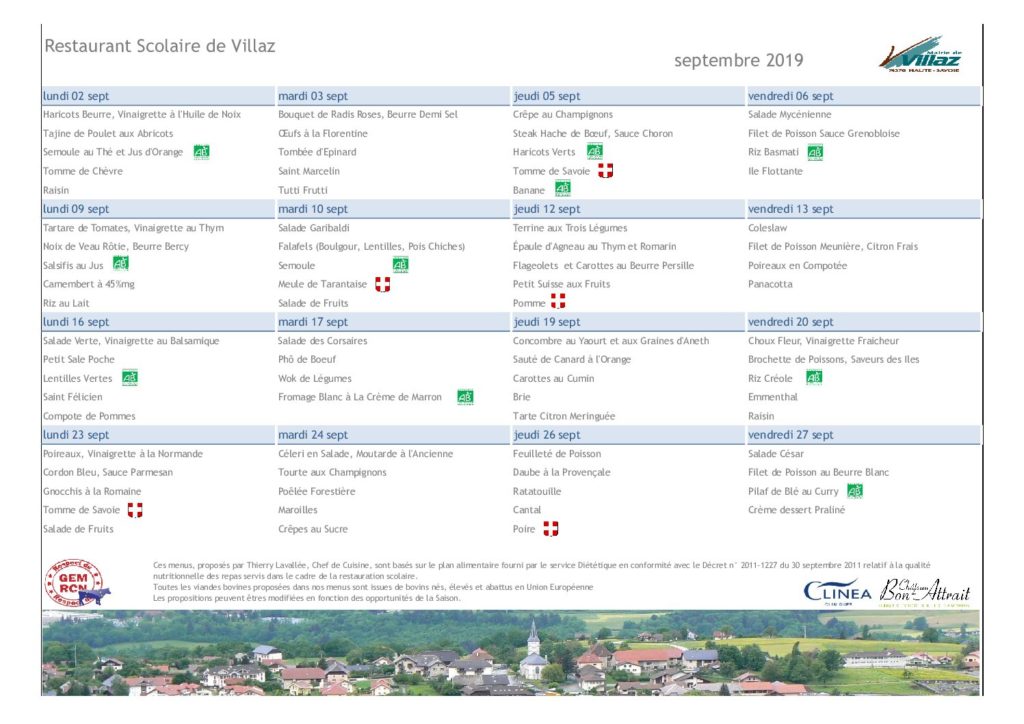The height and width of the screenshot is (724, 1024).
Task: Click the mardi 10 sept header
Action: 393,209
